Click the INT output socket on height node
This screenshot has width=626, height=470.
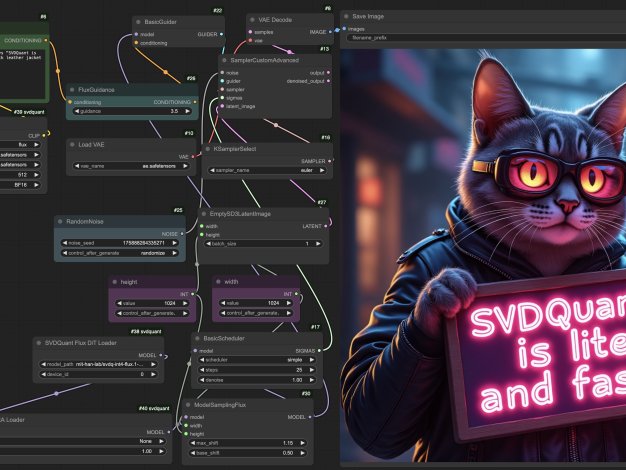192,294
